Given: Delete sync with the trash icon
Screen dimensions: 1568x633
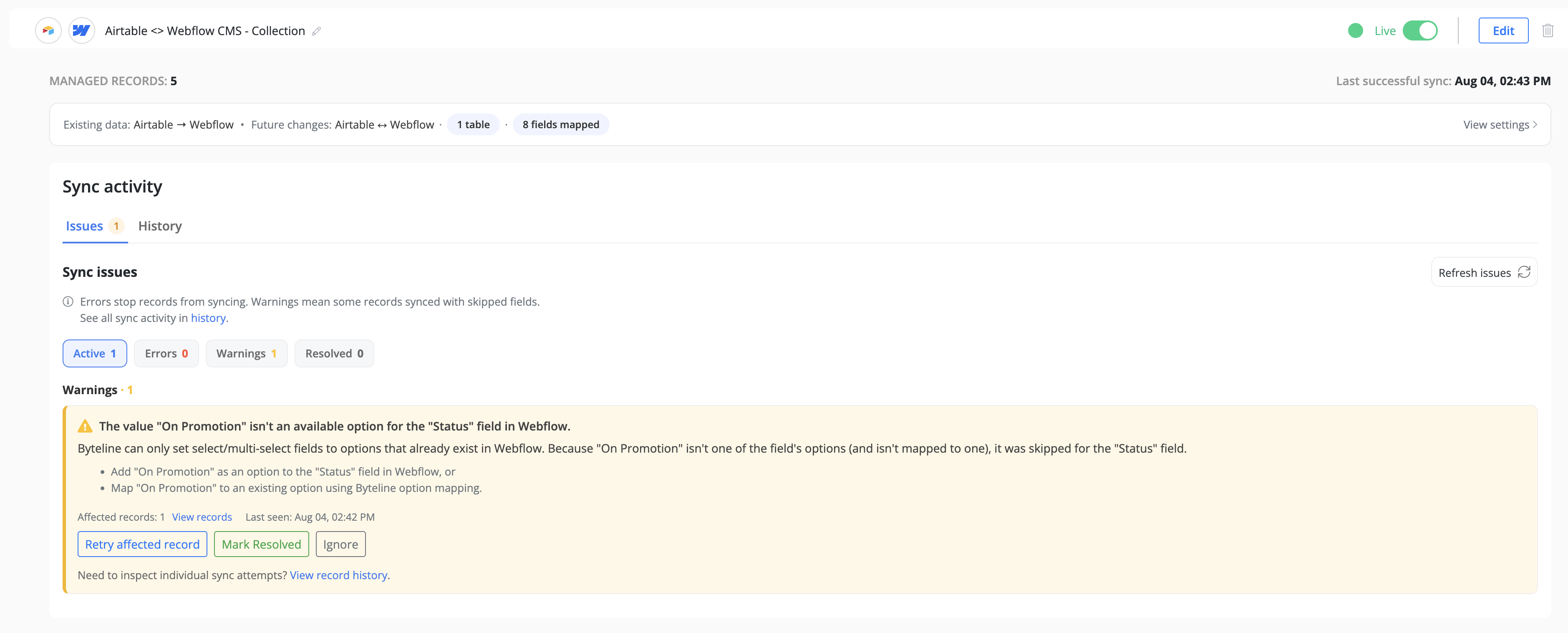Looking at the screenshot, I should pos(1547,30).
